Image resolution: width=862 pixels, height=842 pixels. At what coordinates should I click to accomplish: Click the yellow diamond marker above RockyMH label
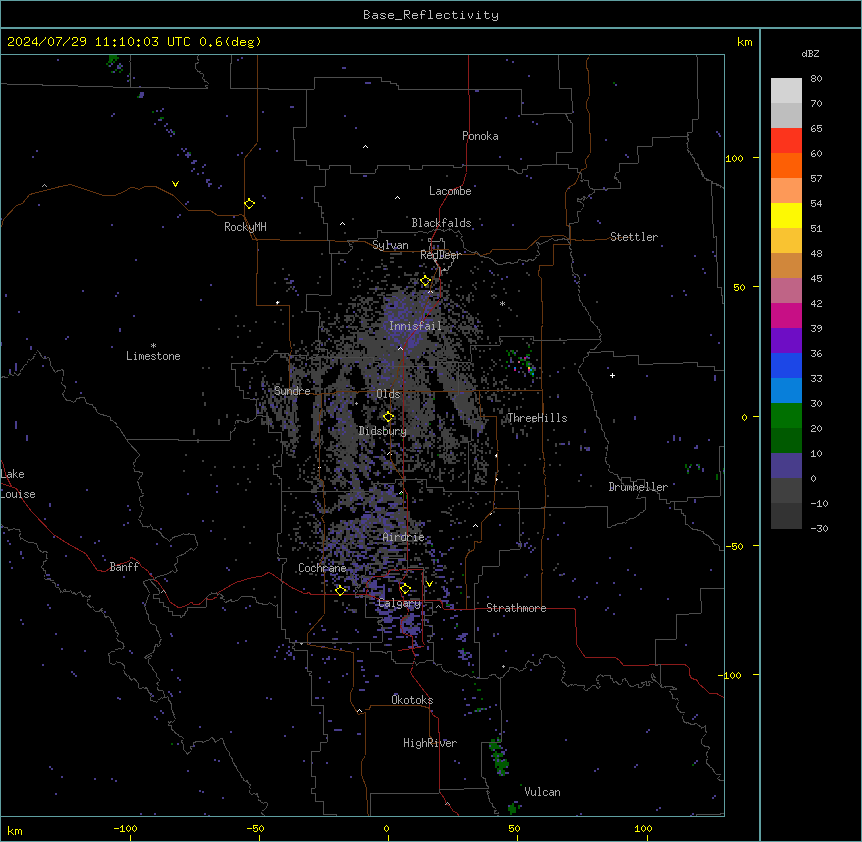click(249, 203)
